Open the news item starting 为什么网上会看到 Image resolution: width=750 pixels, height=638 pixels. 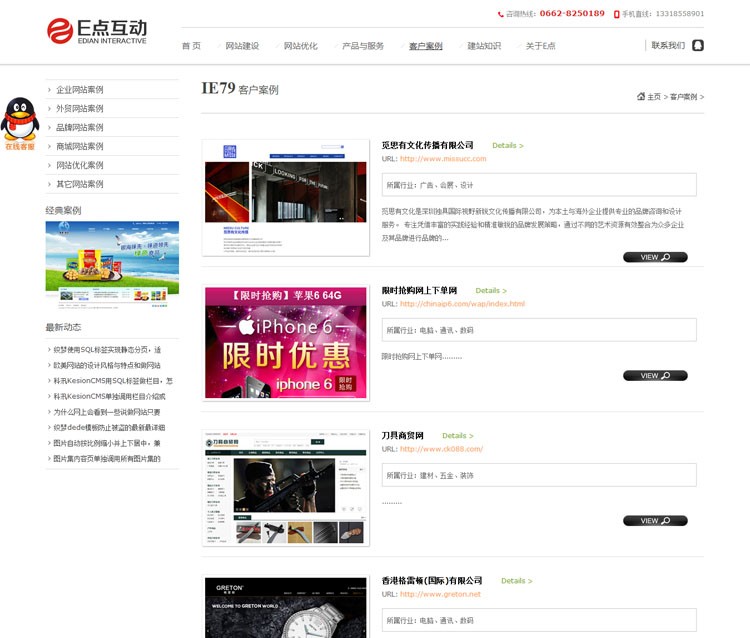tap(107, 412)
